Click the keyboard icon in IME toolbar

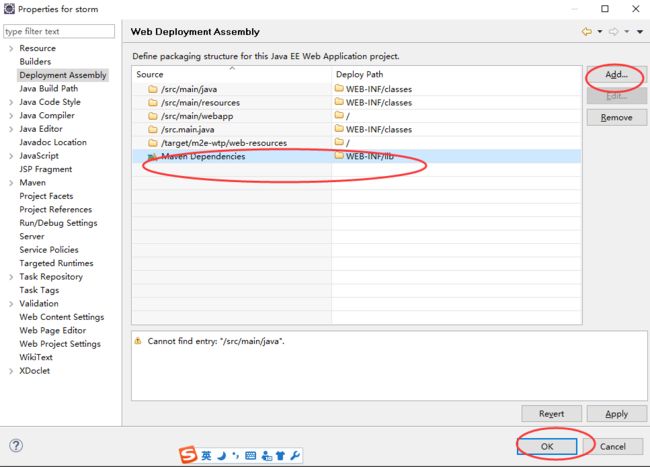(x=251, y=456)
